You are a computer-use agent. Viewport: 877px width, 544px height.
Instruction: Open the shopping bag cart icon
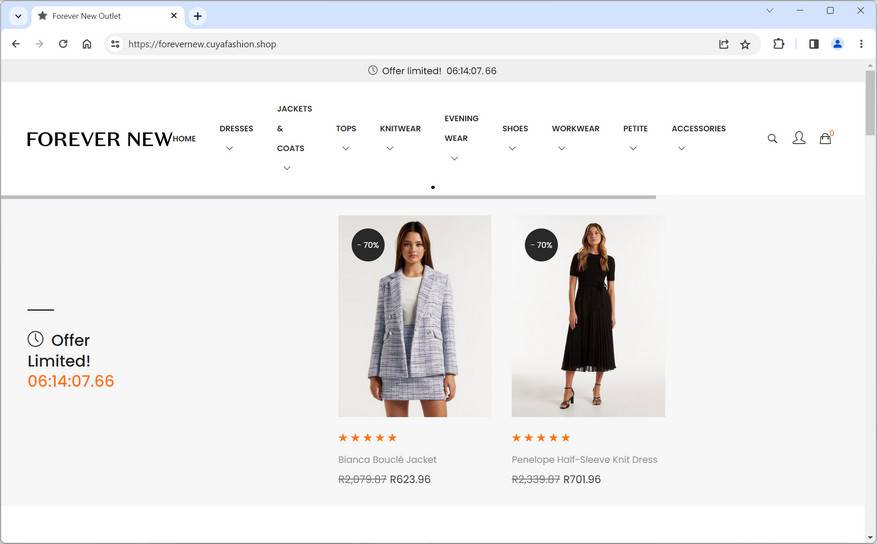[826, 138]
